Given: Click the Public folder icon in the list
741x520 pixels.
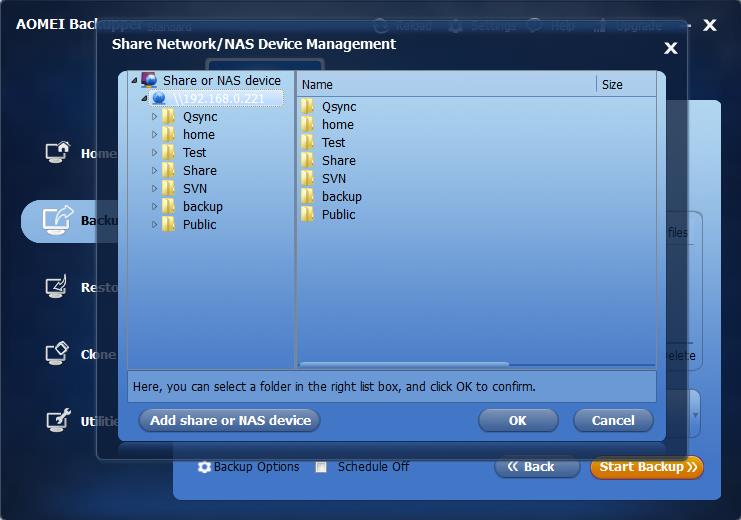Looking at the screenshot, I should click(x=307, y=215).
